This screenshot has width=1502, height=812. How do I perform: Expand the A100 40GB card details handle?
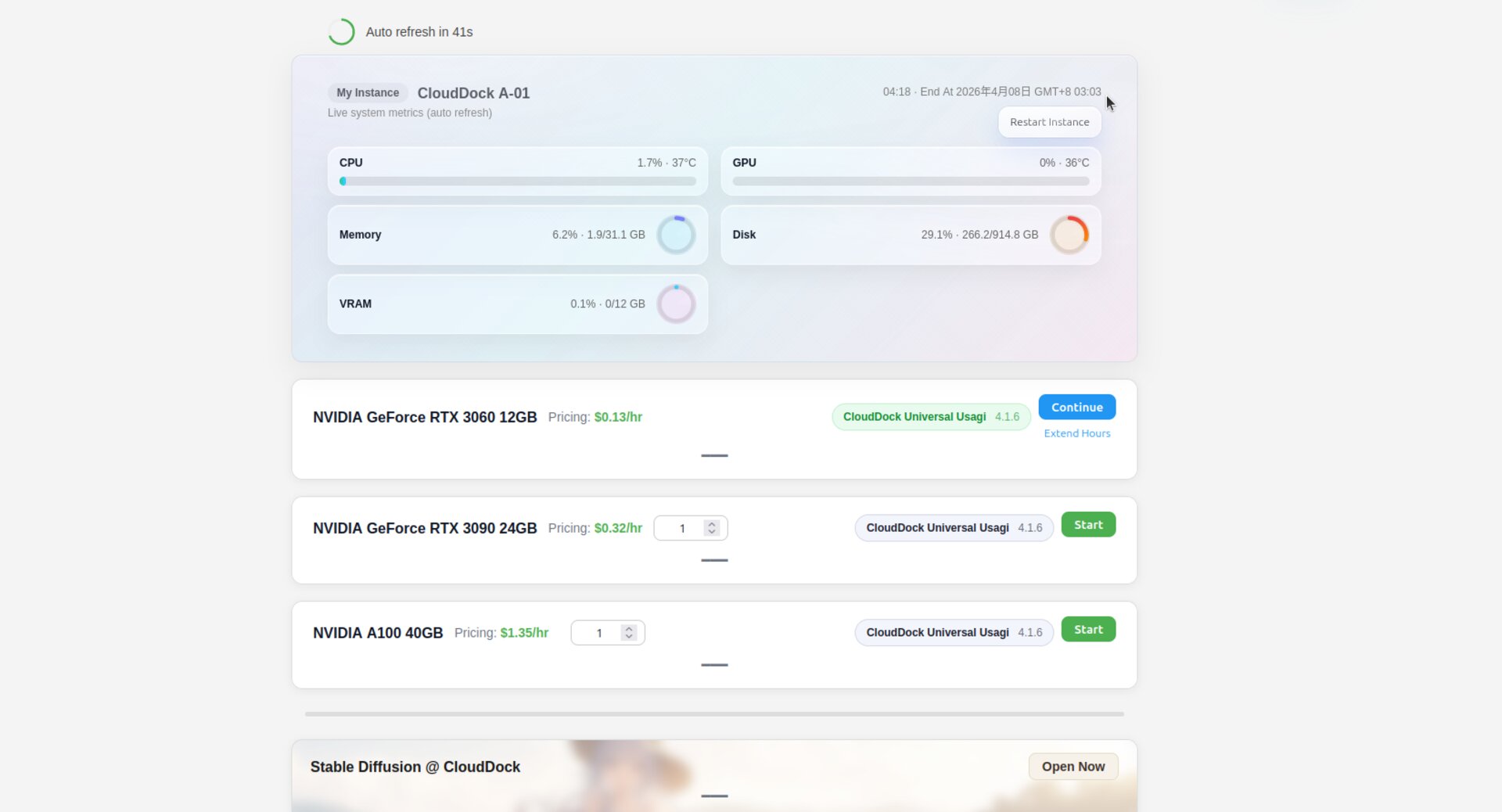click(x=714, y=665)
